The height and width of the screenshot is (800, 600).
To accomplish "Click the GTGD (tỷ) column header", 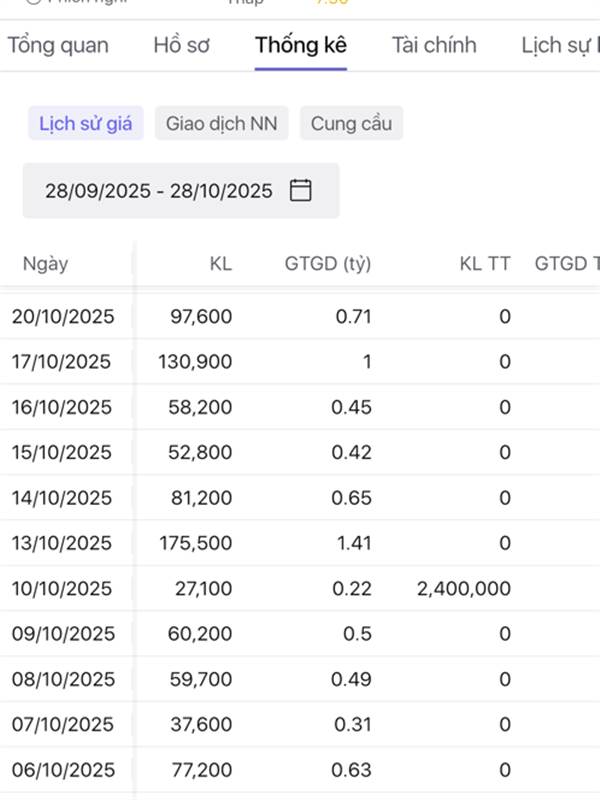I will 328,264.
